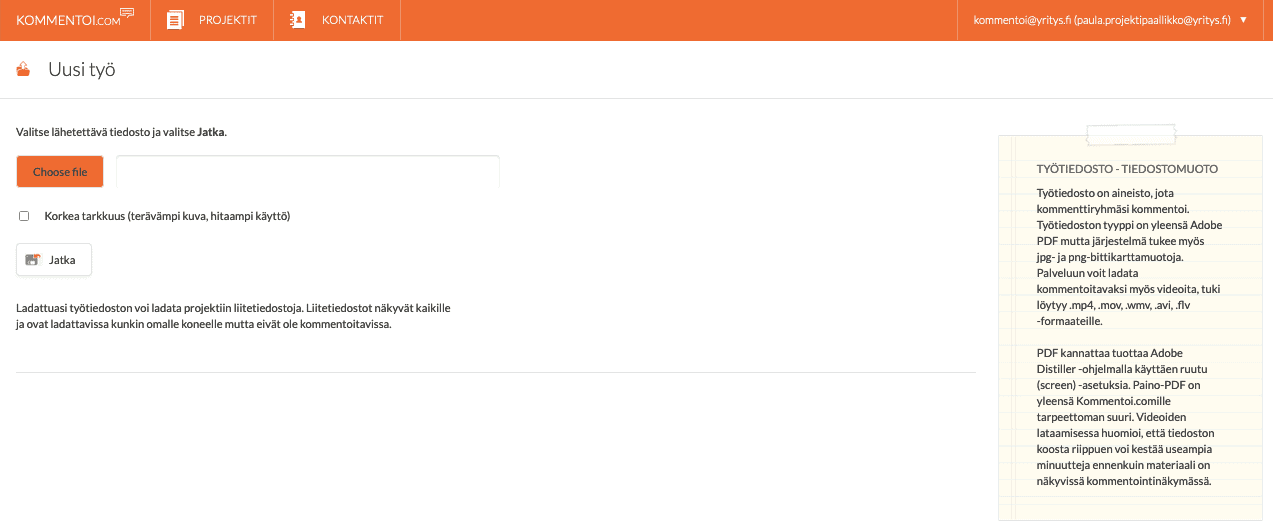The width and height of the screenshot is (1273, 532).
Task: Click the tape strip atop the note
Action: [1131, 135]
